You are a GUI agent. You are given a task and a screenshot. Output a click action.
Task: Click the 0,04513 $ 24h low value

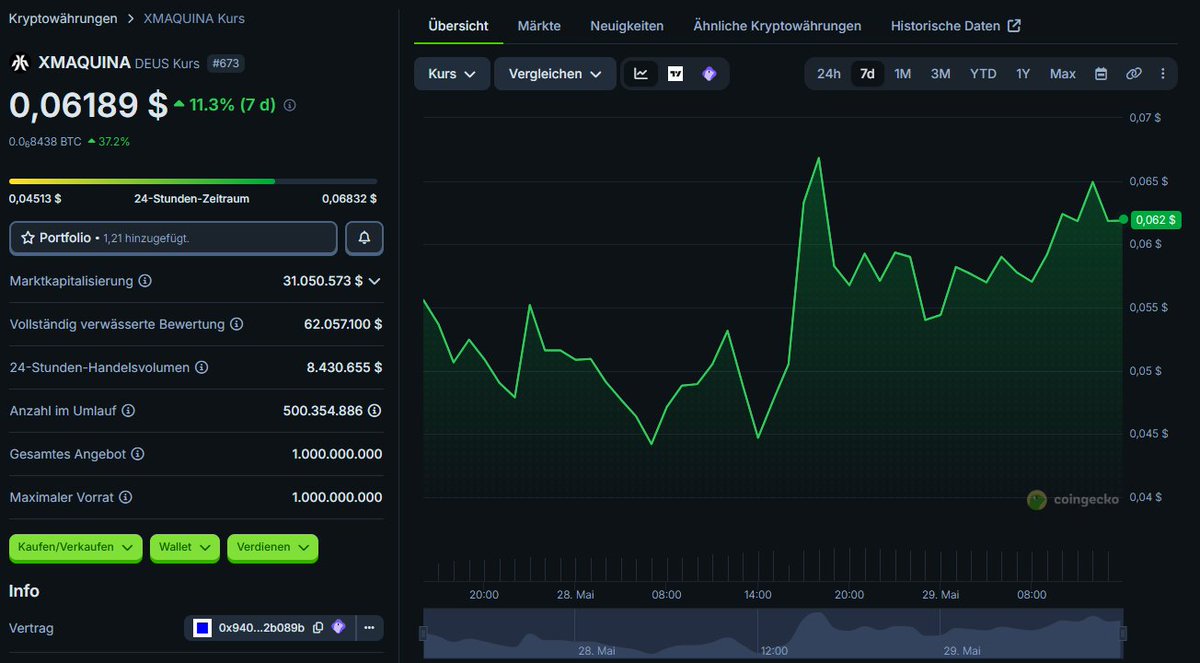tap(35, 198)
